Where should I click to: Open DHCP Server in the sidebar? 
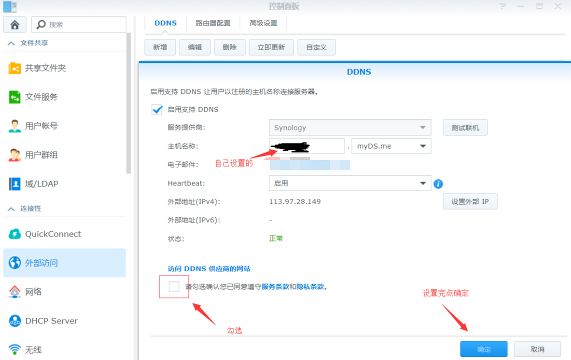51,321
